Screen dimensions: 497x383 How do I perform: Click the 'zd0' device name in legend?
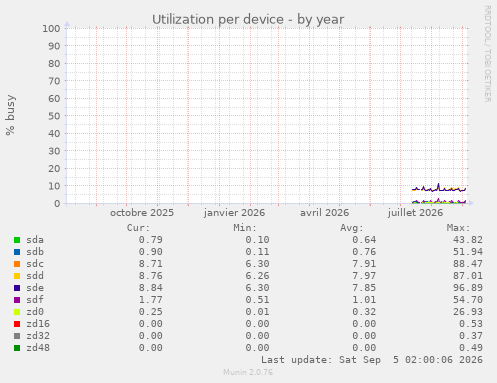click(x=35, y=312)
